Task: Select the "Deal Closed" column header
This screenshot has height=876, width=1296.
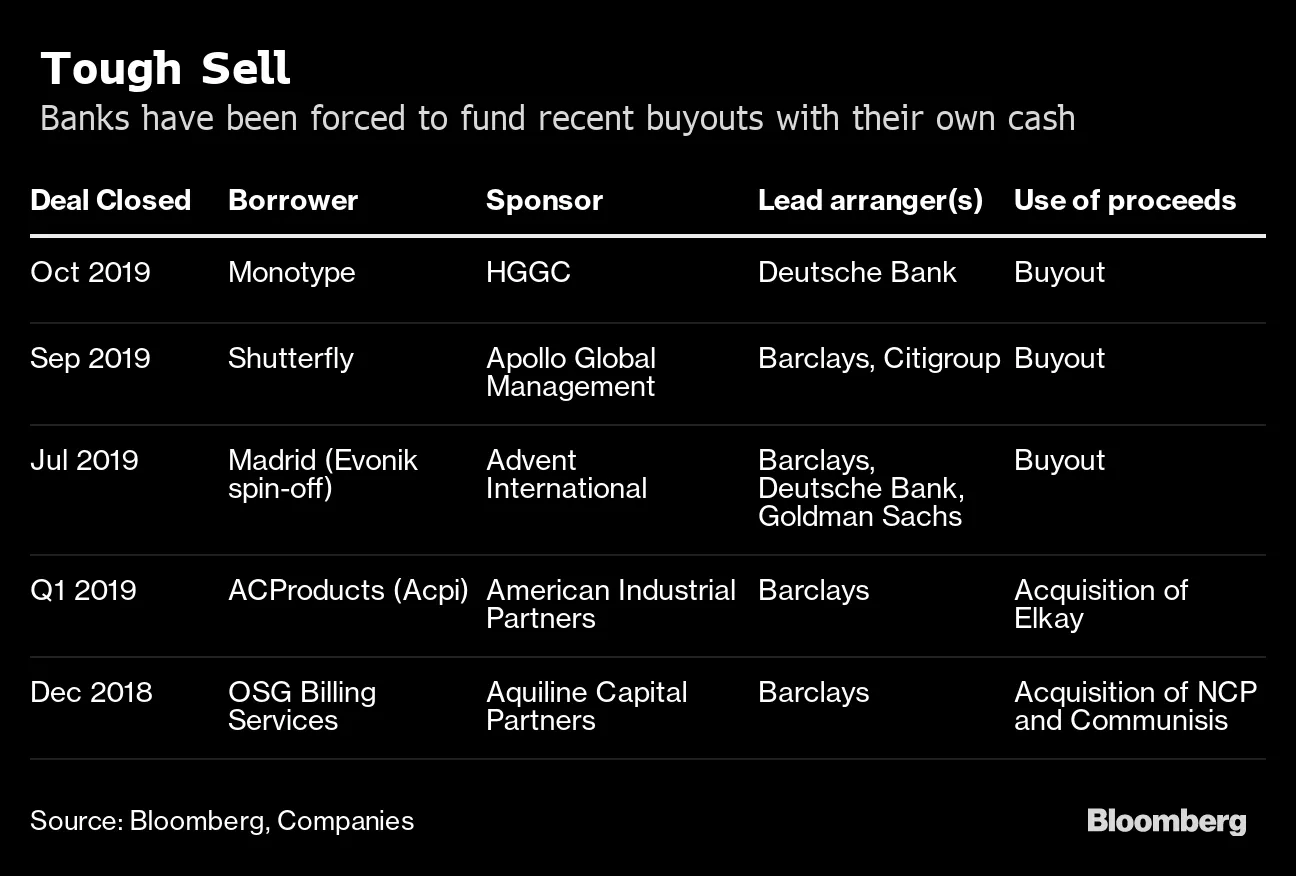Action: [110, 200]
